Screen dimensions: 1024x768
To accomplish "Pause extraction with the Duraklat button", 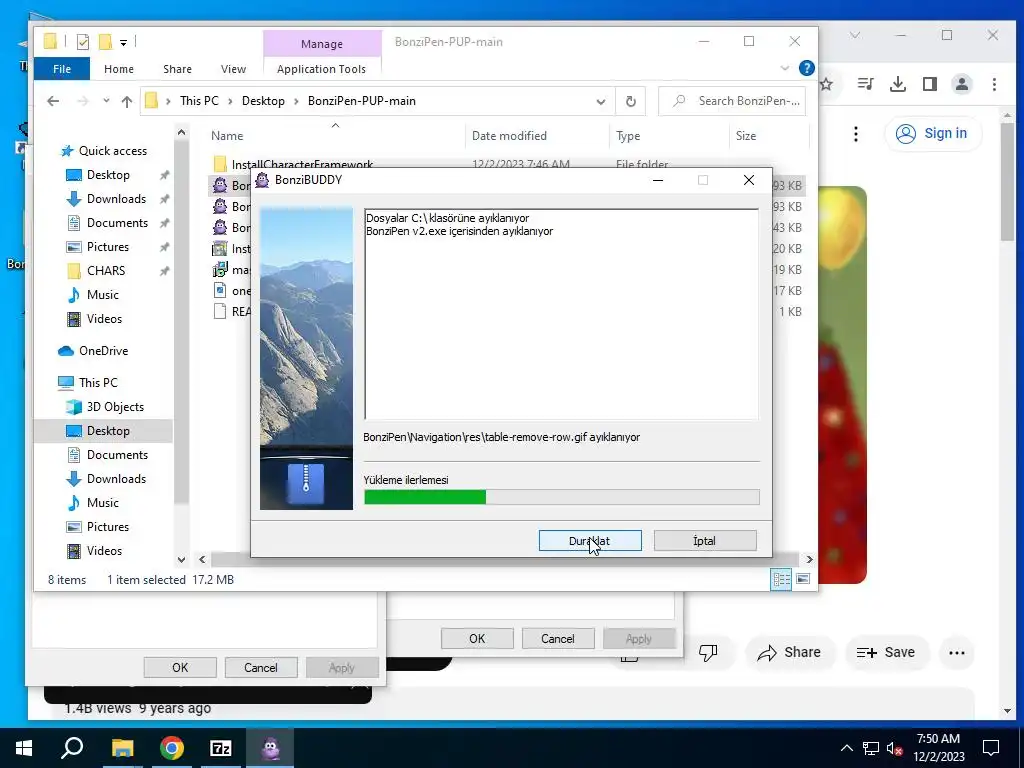I will pos(590,541).
